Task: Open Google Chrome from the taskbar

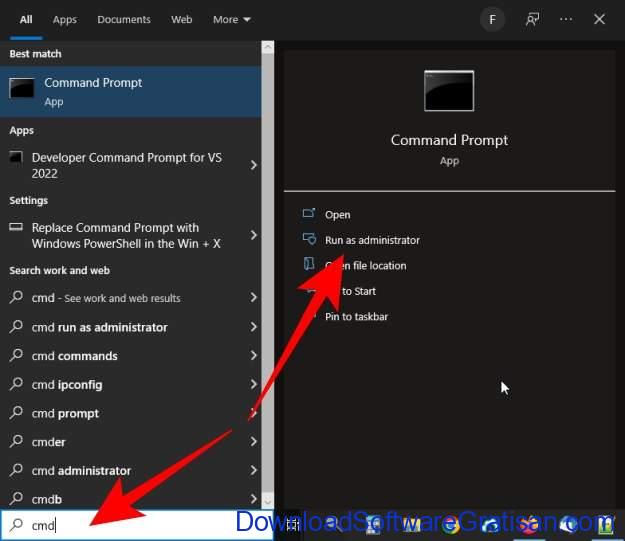Action: click(450, 525)
